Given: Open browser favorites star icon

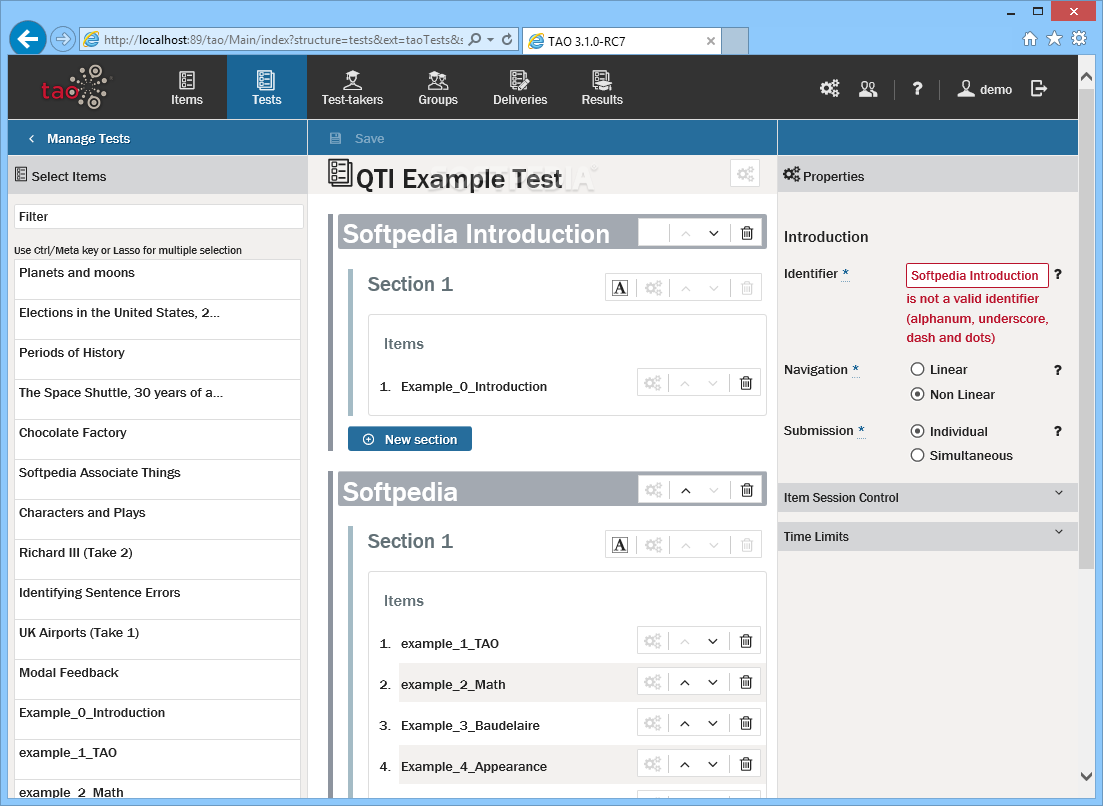Looking at the screenshot, I should (x=1054, y=39).
